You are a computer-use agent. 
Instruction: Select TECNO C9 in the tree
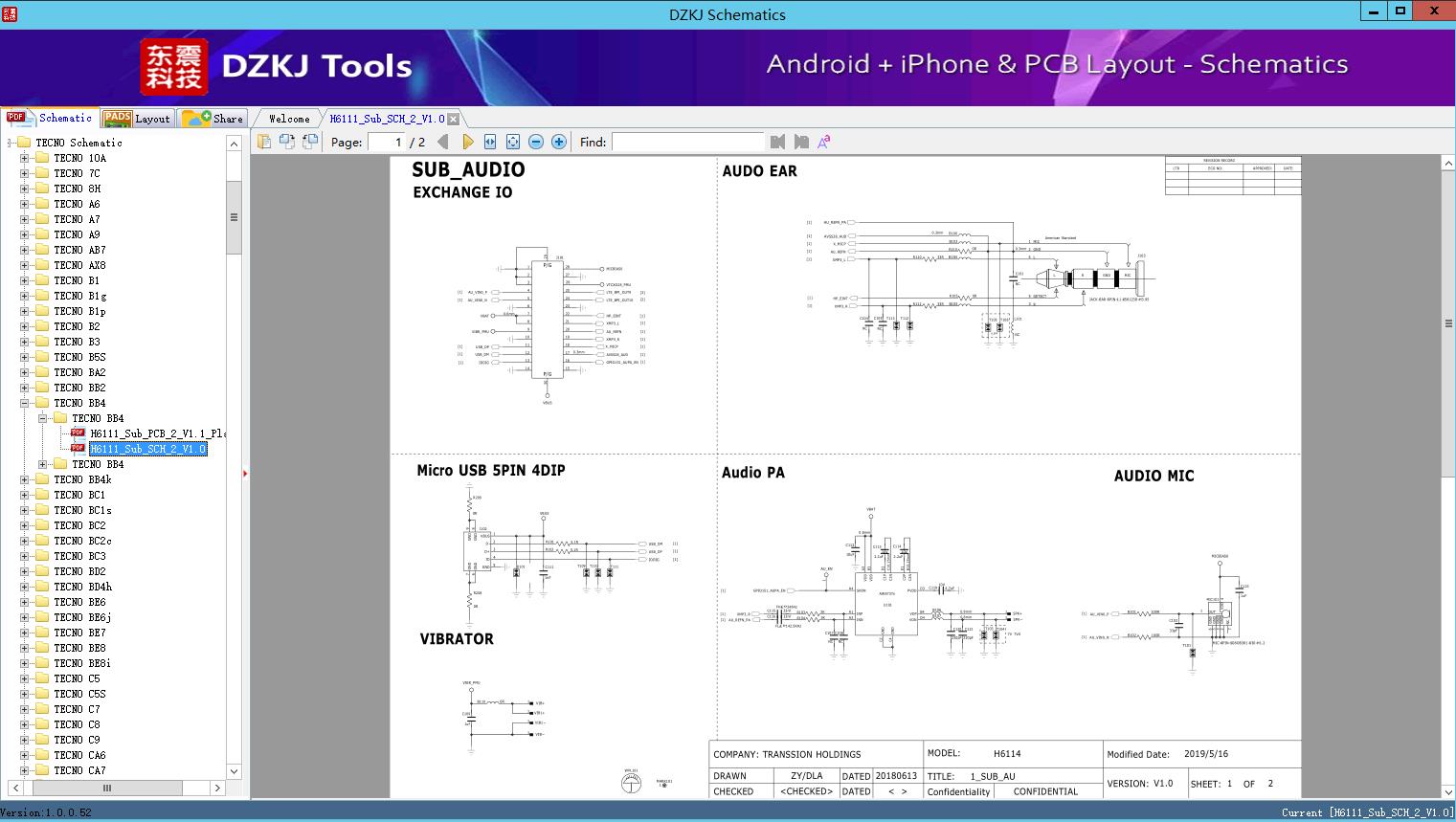pyautogui.click(x=77, y=740)
